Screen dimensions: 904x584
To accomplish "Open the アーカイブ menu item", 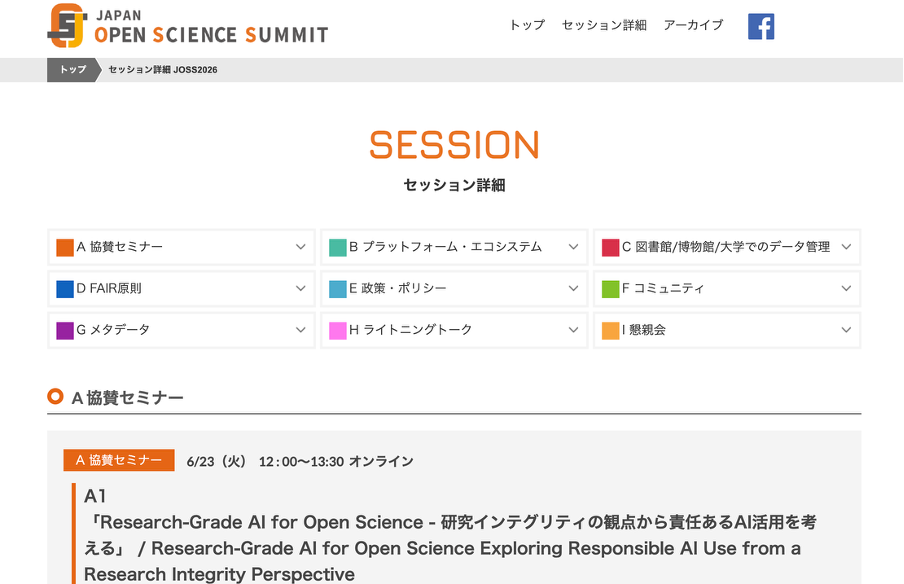I will [693, 25].
